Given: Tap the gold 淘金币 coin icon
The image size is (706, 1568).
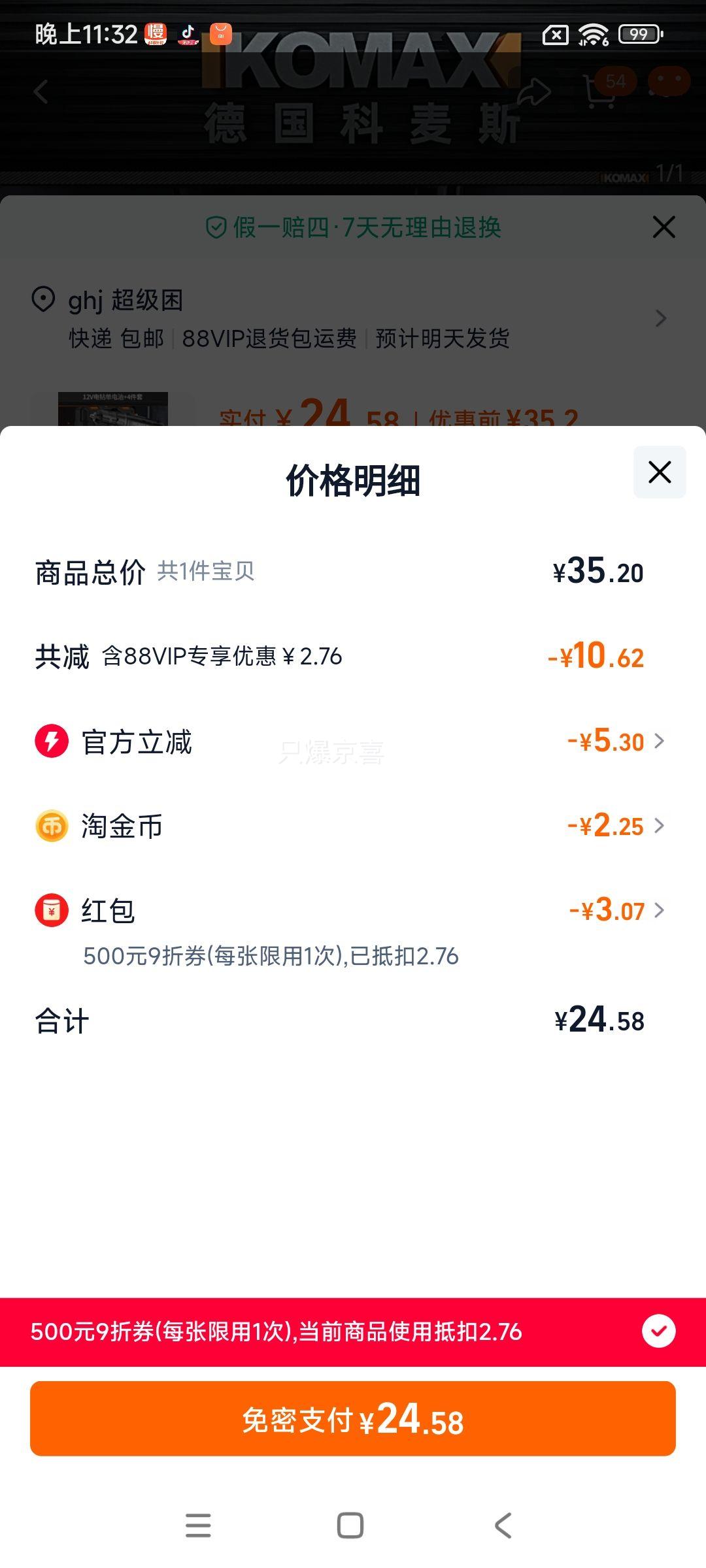Looking at the screenshot, I should [52, 826].
